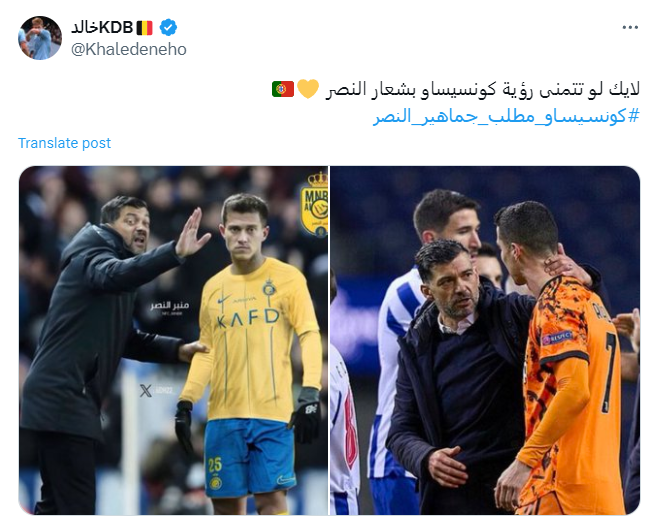Click the Translate post link

[64, 143]
